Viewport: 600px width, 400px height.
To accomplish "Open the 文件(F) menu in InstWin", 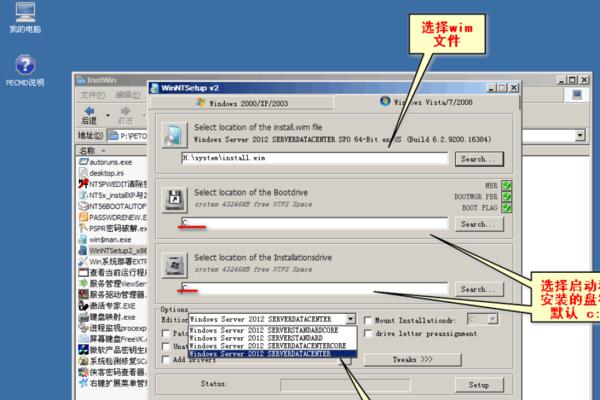I will (x=93, y=95).
